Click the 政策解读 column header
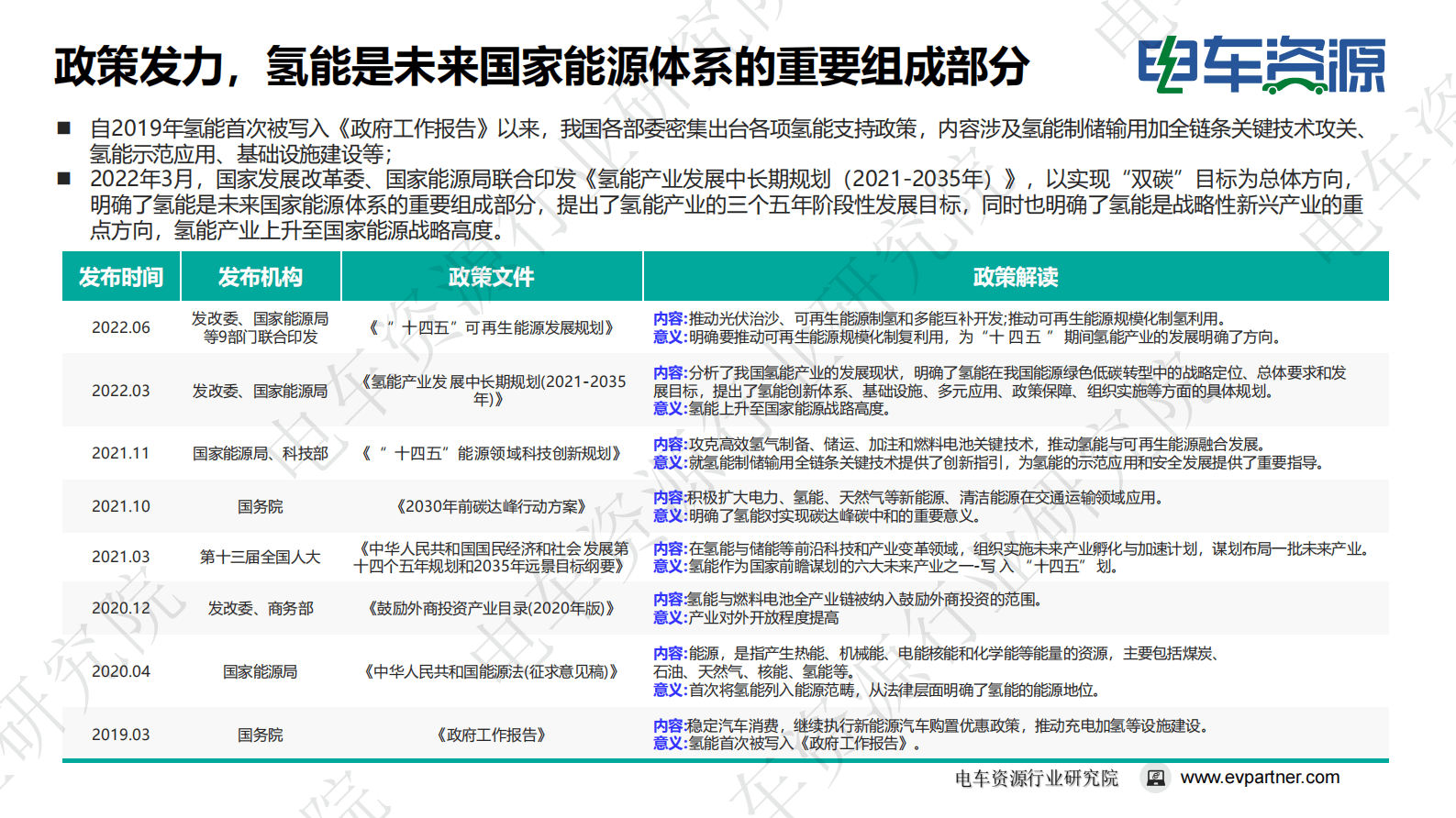This screenshot has height=818, width=1456. [1016, 277]
